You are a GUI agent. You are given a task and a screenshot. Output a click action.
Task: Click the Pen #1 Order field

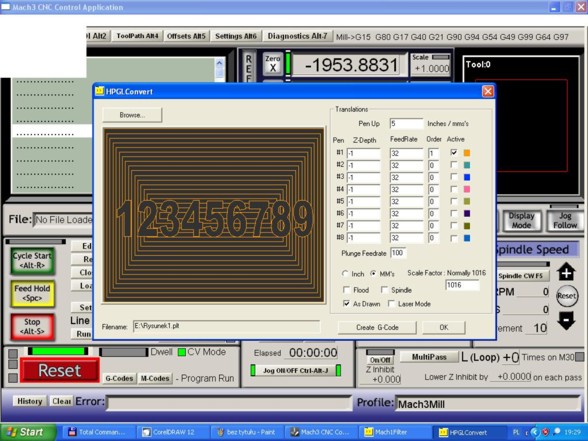coord(434,153)
